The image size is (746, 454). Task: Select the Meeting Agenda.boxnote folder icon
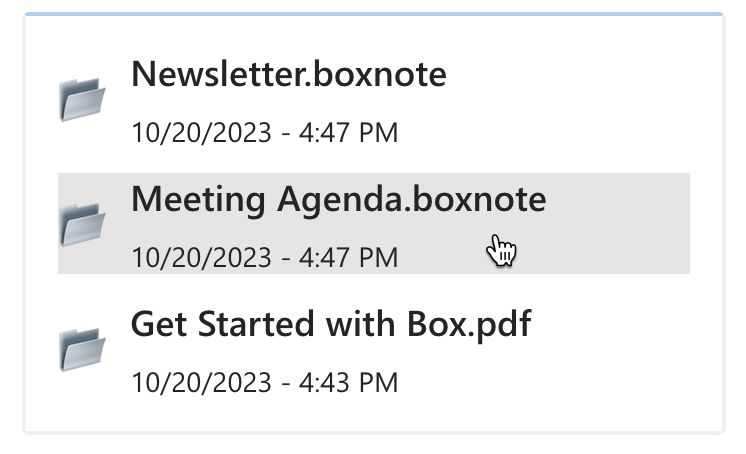(82, 224)
